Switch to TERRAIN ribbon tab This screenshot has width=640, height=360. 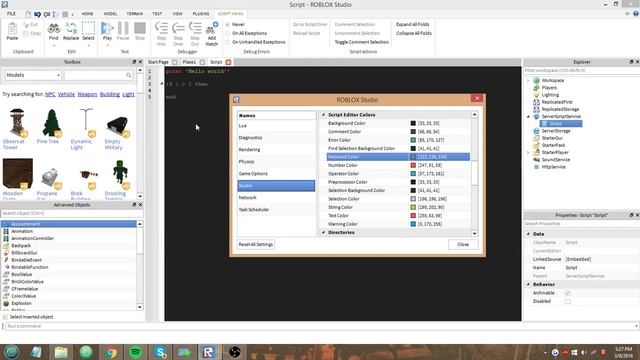coord(134,14)
